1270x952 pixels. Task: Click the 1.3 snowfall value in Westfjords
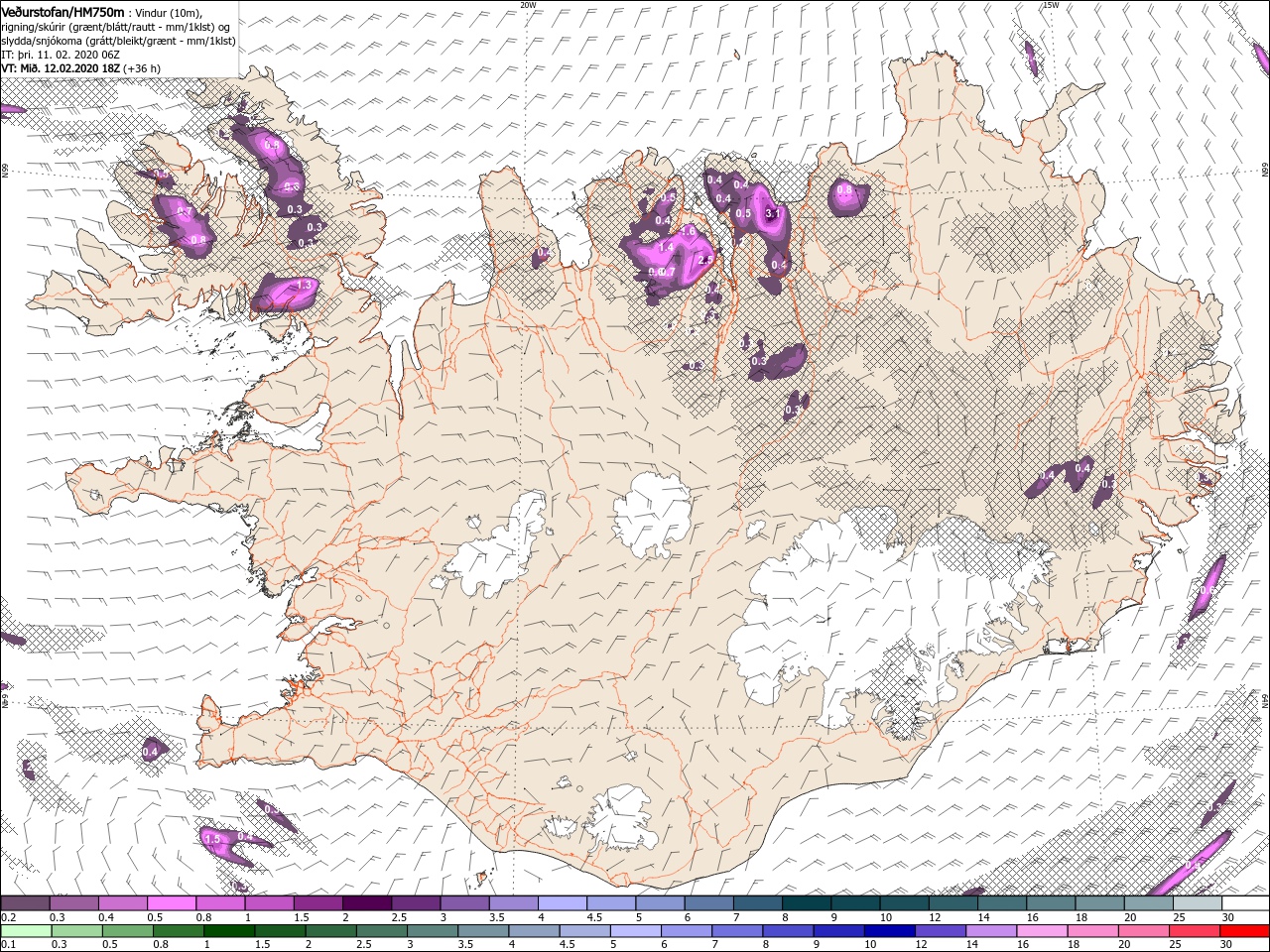tap(305, 286)
